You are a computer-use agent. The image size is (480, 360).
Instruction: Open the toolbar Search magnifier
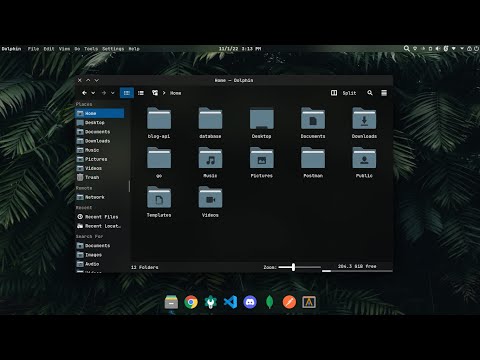pos(370,93)
